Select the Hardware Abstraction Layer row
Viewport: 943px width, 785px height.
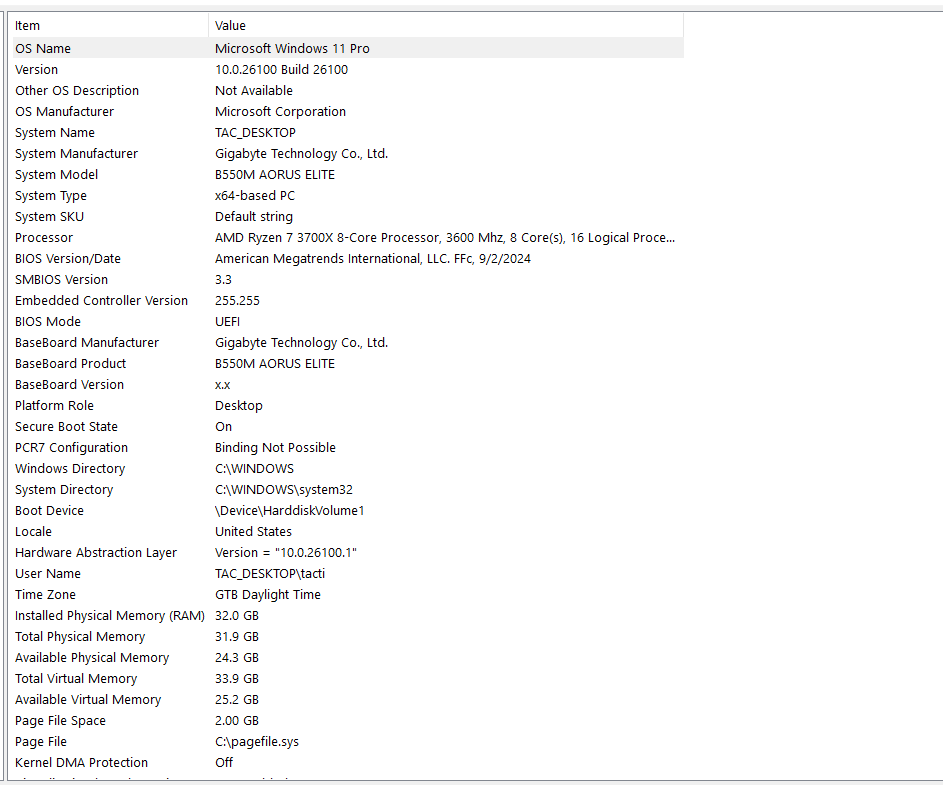point(348,553)
